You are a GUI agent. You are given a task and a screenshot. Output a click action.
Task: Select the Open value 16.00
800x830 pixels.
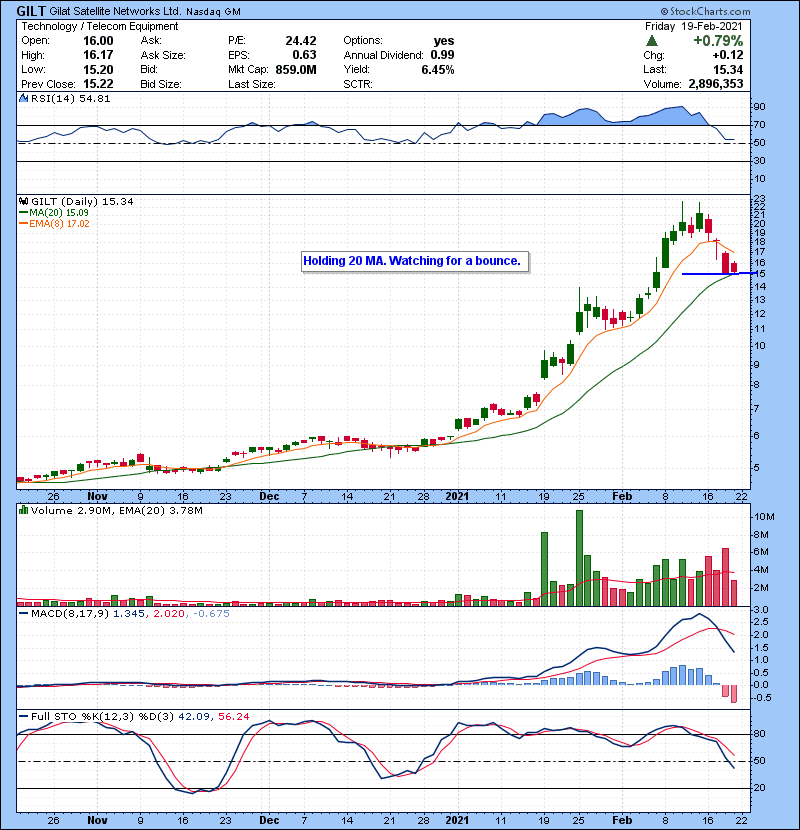tap(98, 41)
